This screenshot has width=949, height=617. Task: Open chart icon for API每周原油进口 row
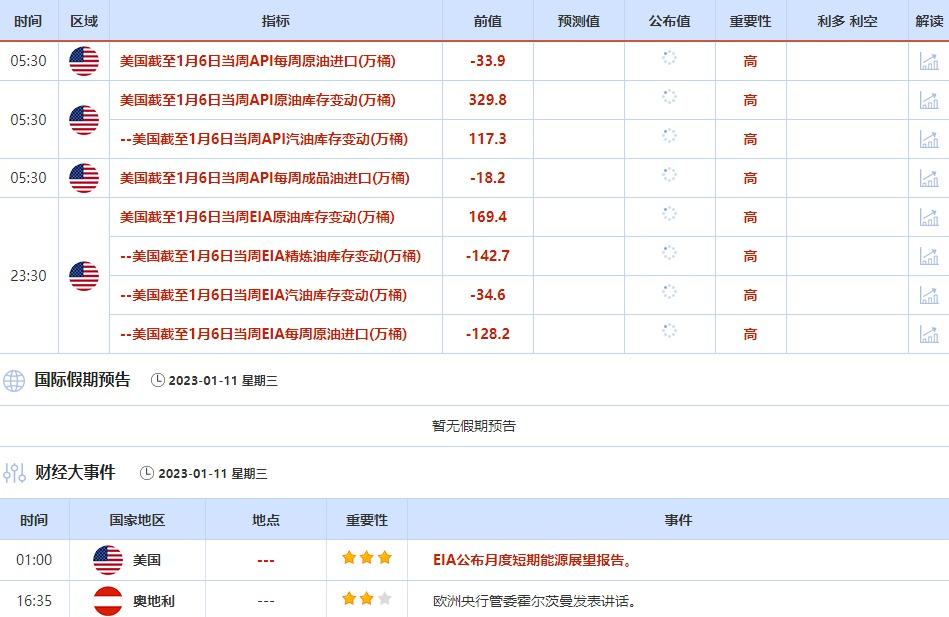click(x=929, y=61)
